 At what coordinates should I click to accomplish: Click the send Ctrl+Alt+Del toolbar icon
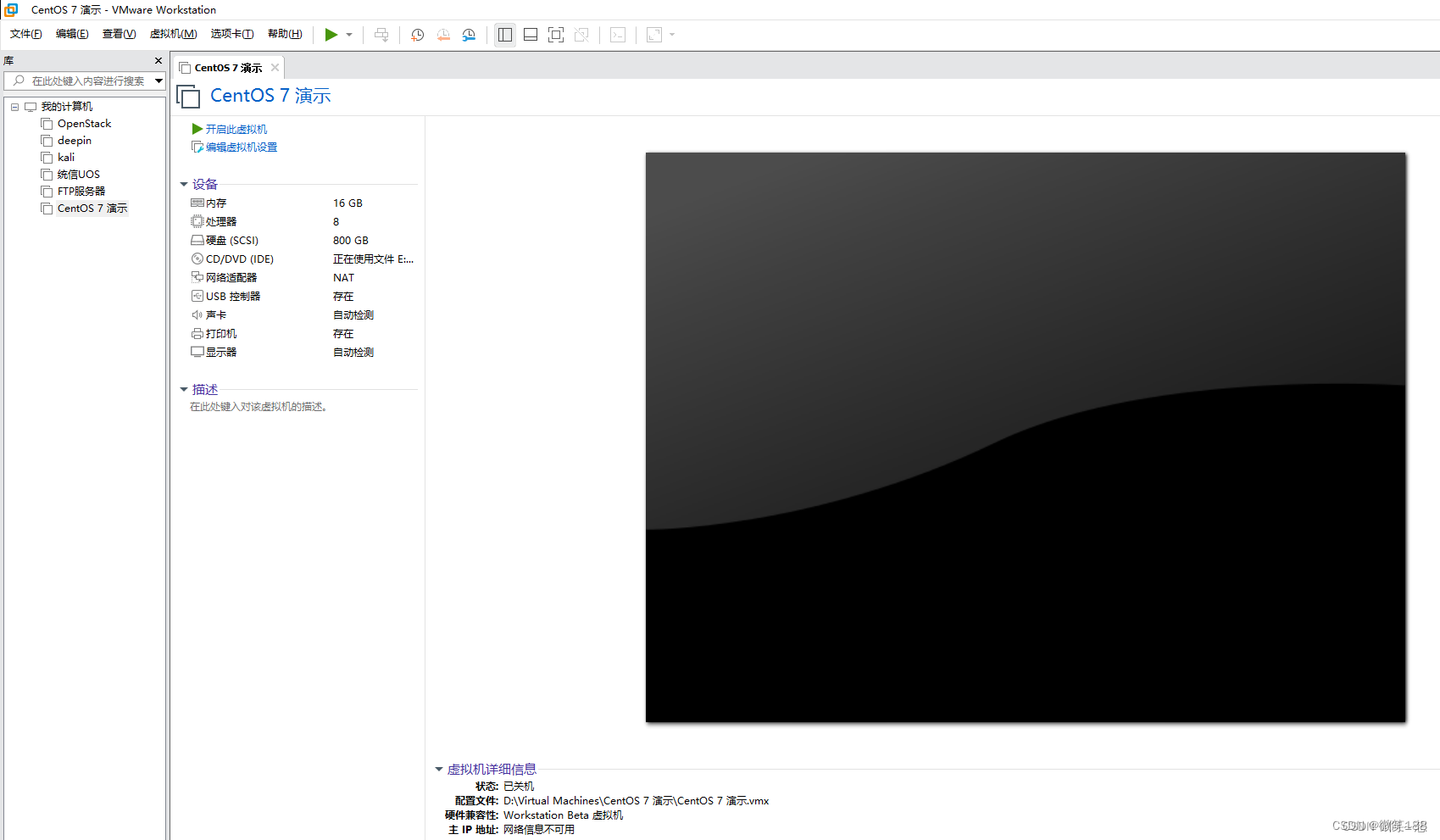click(x=381, y=35)
